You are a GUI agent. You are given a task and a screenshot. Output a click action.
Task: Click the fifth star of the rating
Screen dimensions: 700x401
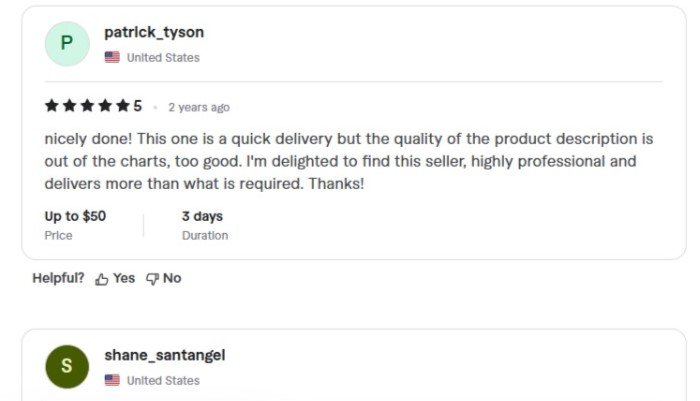[x=123, y=106]
